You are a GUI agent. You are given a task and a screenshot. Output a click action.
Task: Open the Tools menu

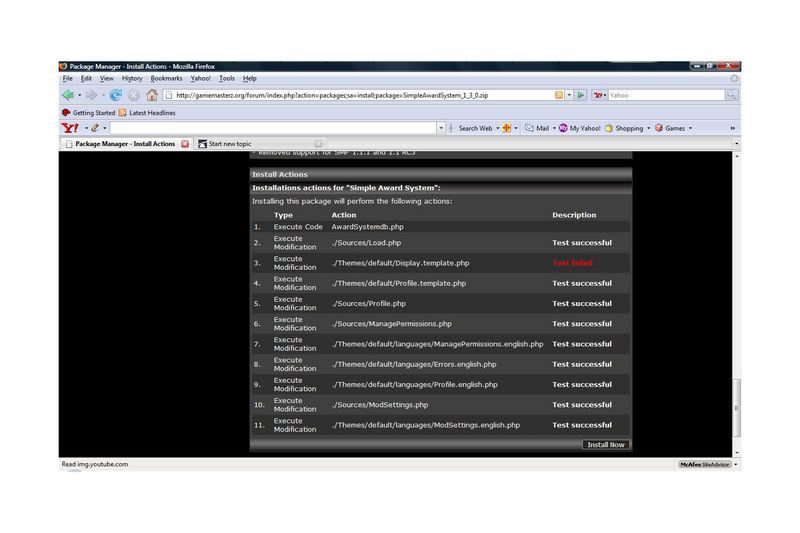tap(227, 79)
